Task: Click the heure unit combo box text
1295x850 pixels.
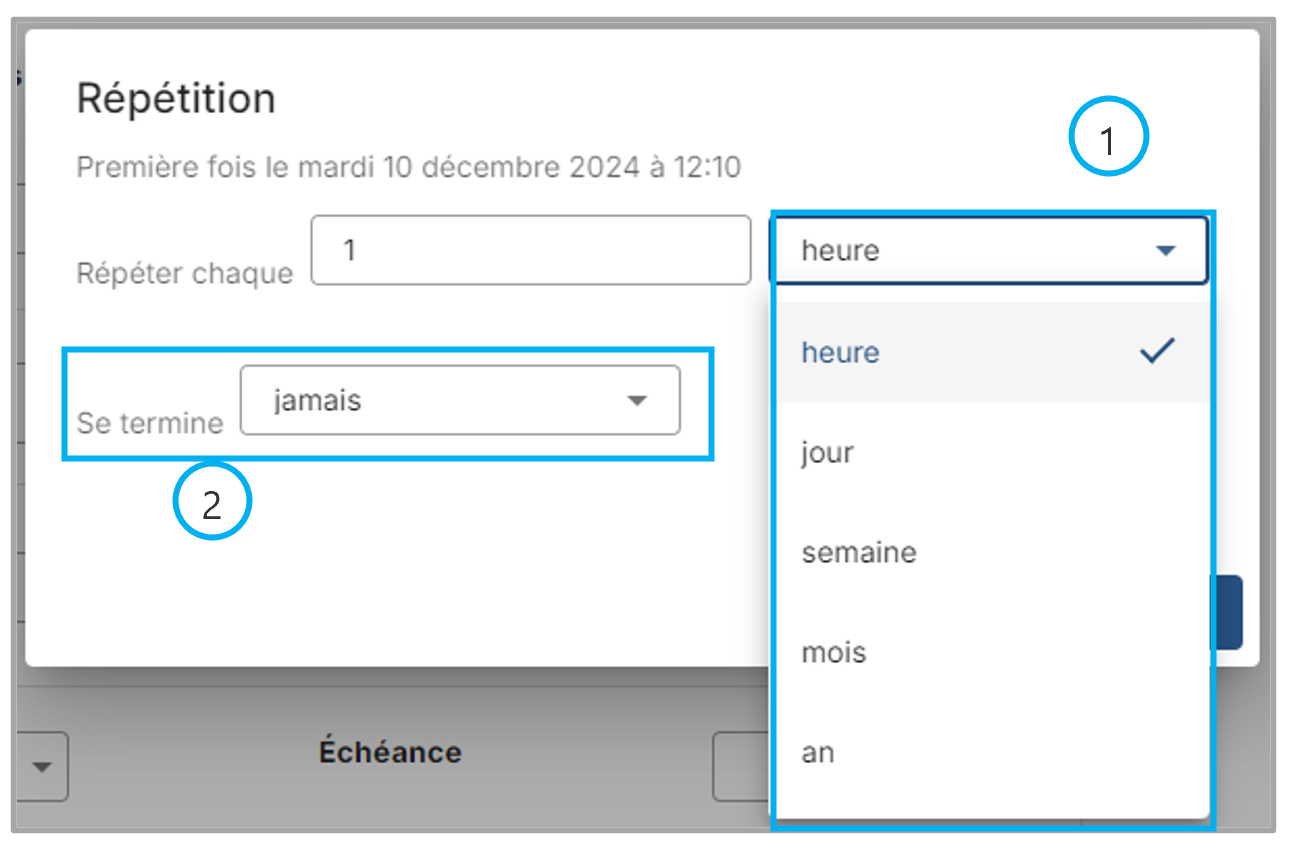Action: coord(841,250)
